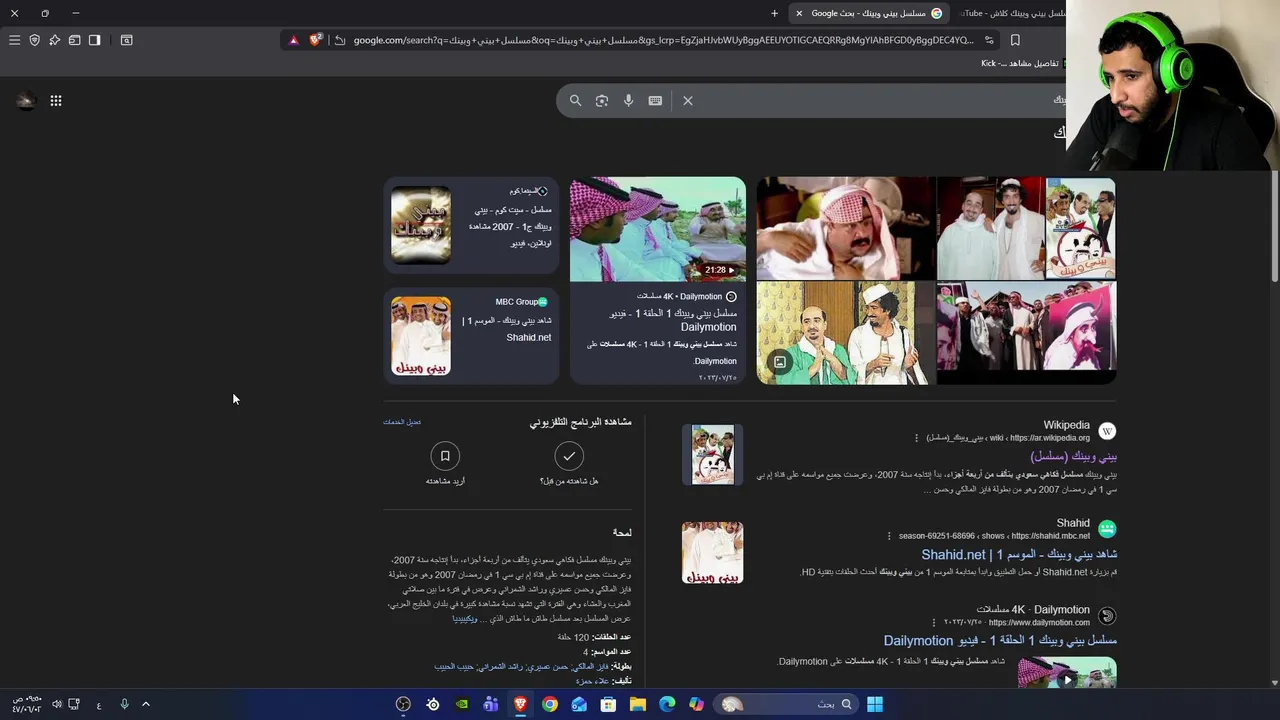Open cartoon poster image of two men
1280x720 pixels.
coord(846,333)
